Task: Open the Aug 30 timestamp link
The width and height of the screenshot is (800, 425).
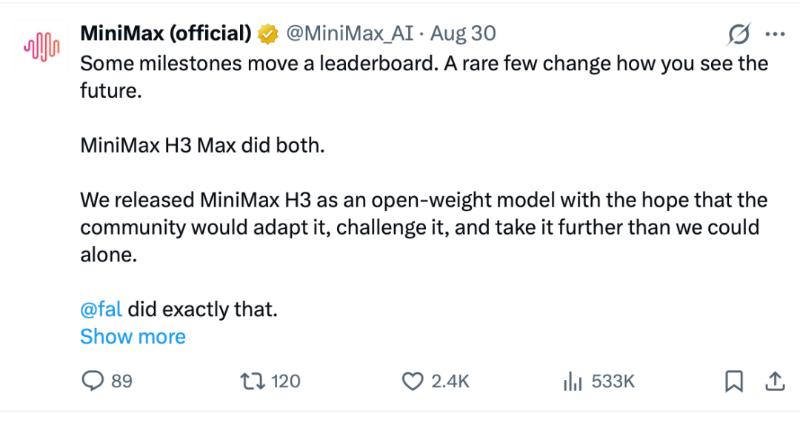Action: (x=463, y=34)
